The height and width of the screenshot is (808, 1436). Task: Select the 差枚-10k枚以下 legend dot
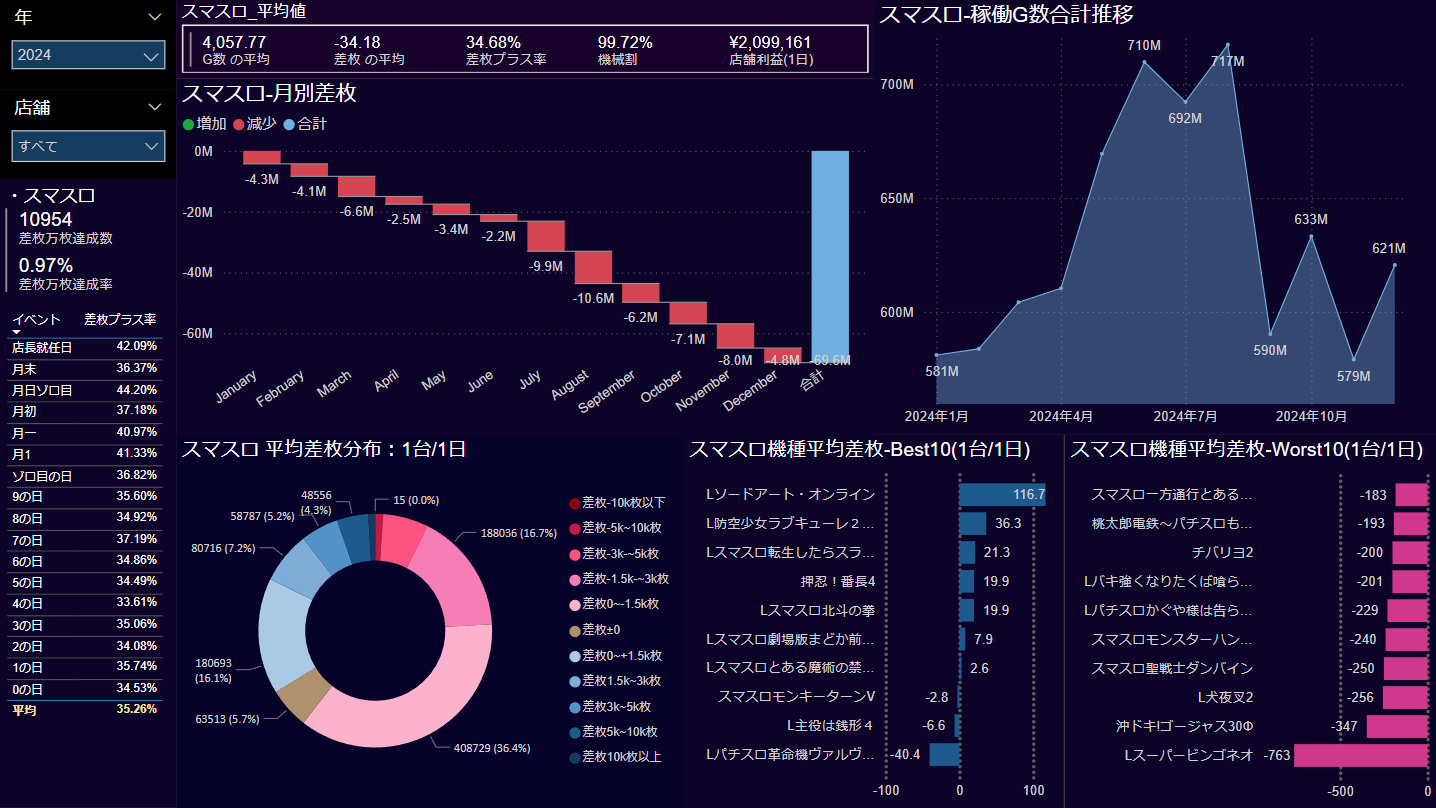pos(574,503)
